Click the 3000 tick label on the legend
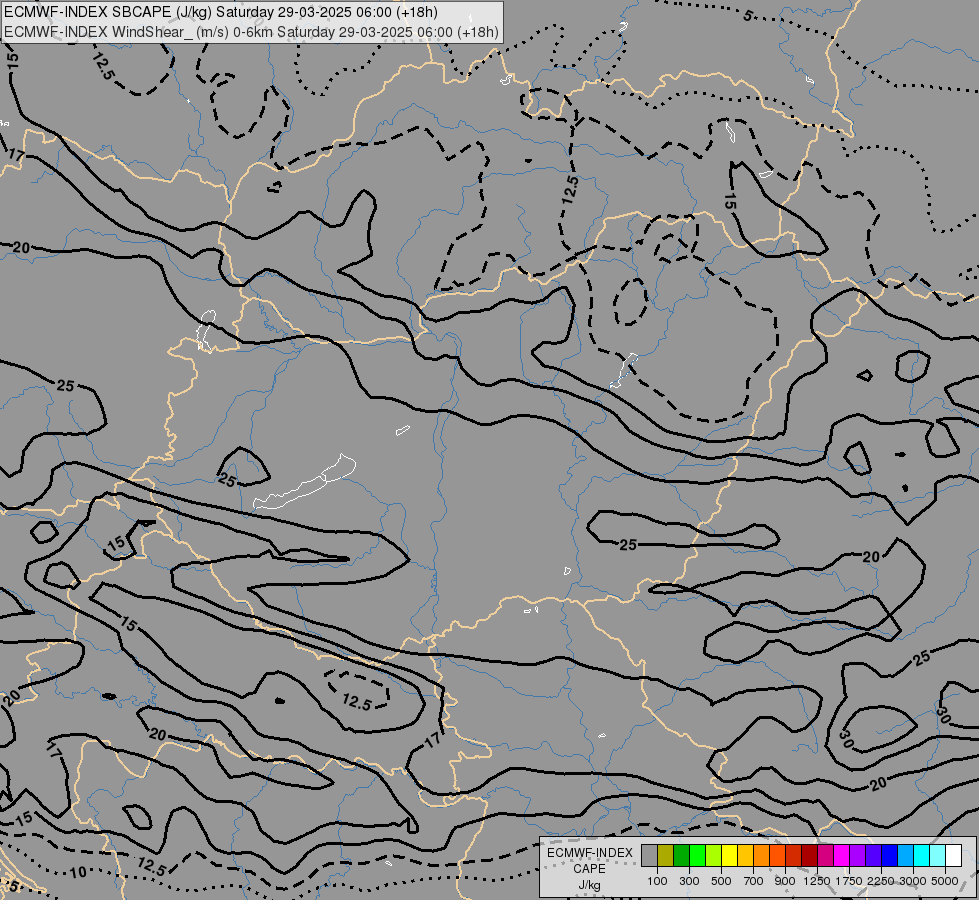This screenshot has width=979, height=900. [913, 881]
